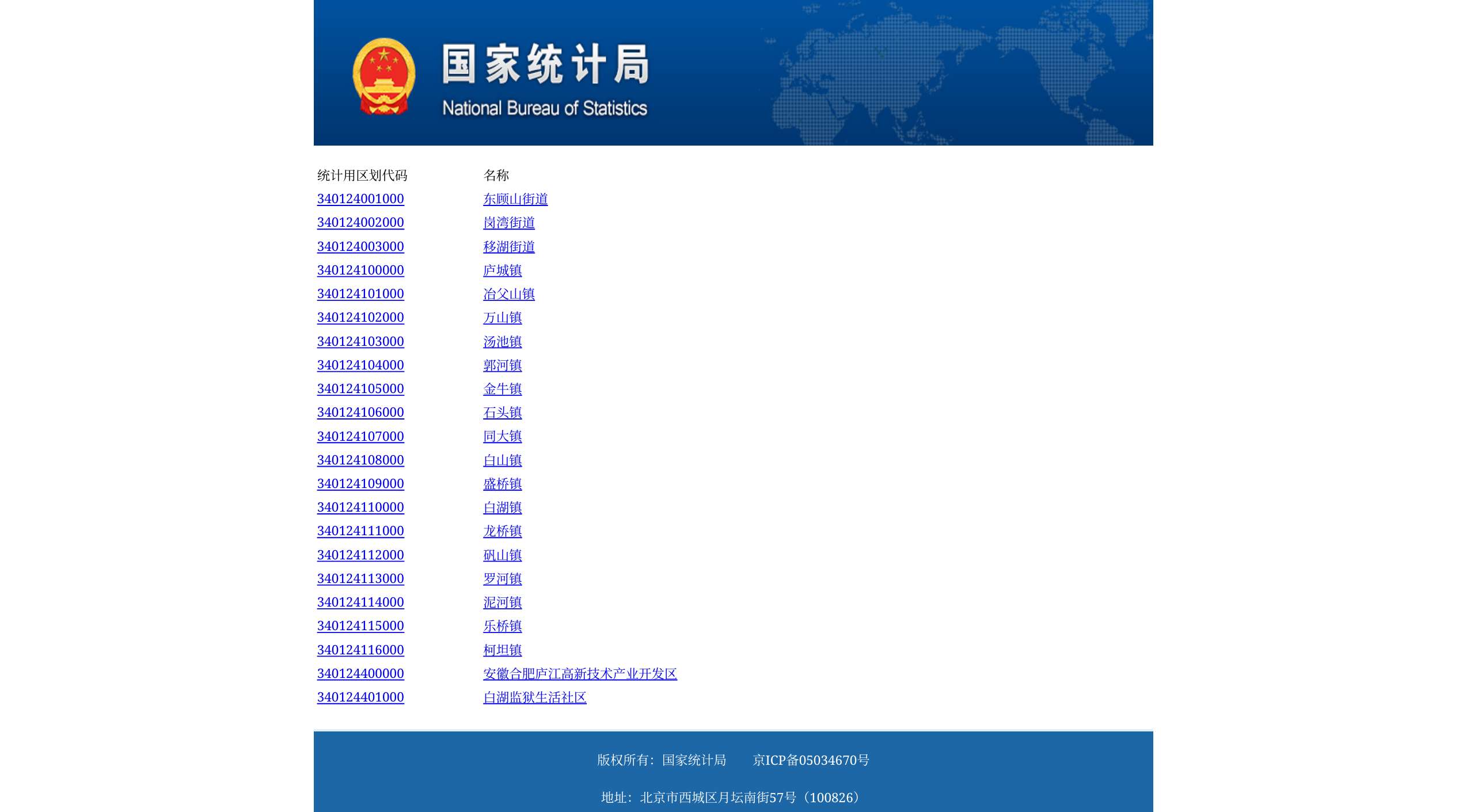Viewport: 1474px width, 812px height.
Task: Open the 石头镇 entry
Action: (502, 413)
